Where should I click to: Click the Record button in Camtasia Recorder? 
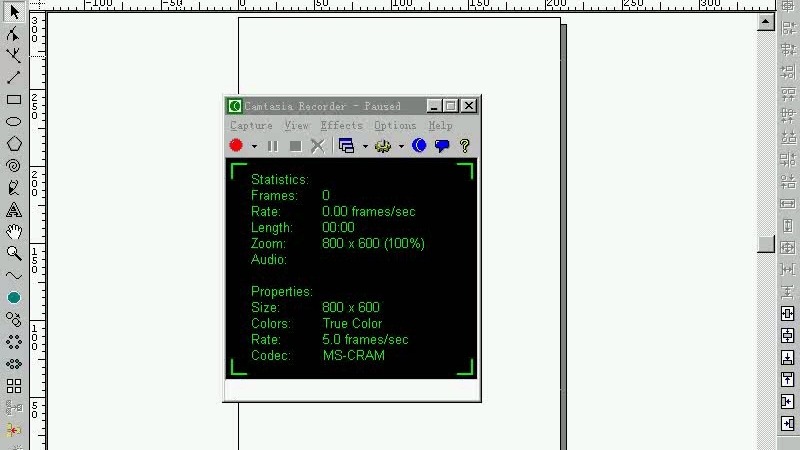236,145
